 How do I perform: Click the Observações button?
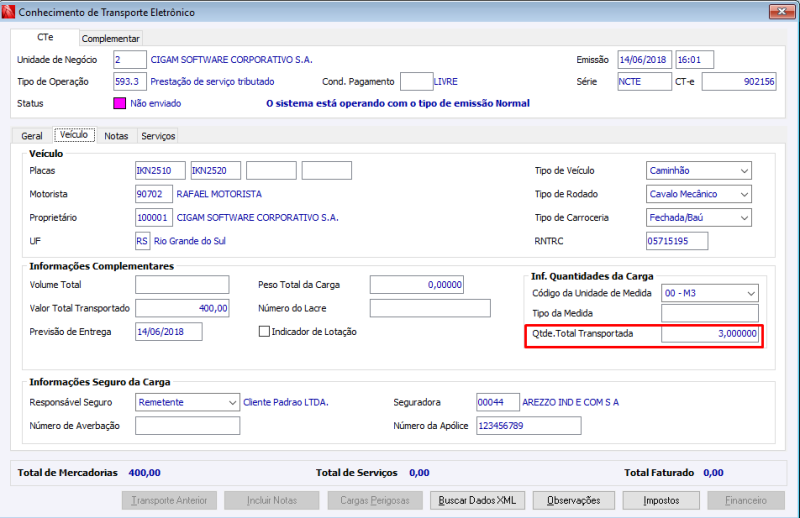tap(573, 501)
